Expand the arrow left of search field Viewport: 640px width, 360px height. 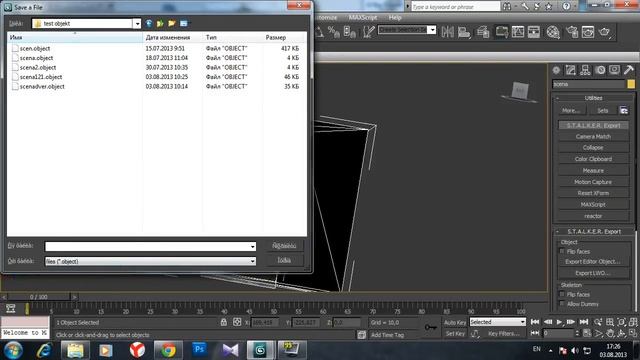407,6
